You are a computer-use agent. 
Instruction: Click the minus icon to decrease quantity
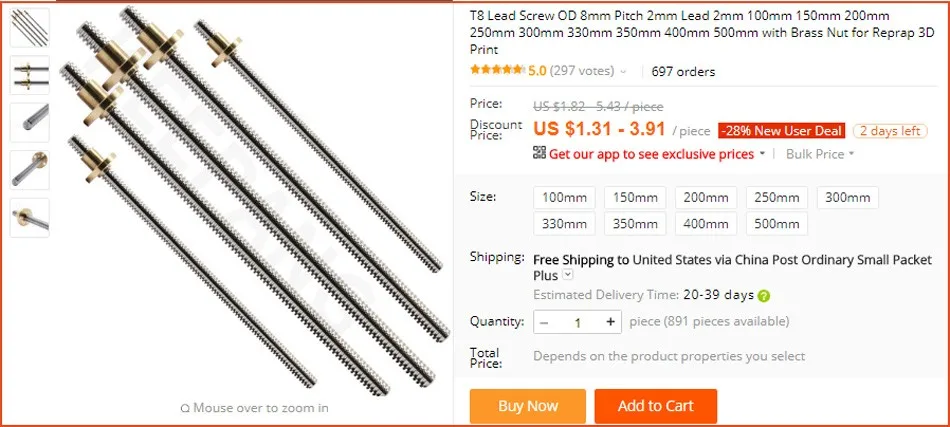pyautogui.click(x=544, y=322)
